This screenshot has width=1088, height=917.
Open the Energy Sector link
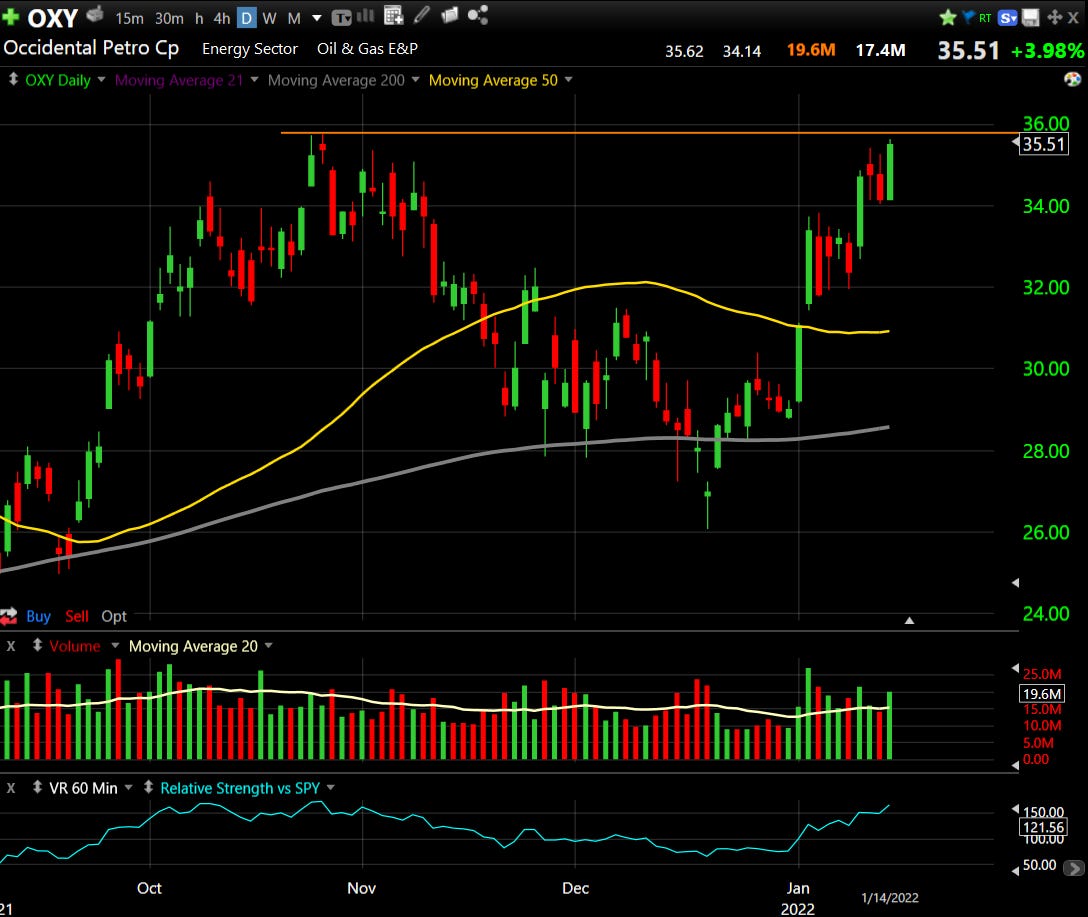(250, 49)
